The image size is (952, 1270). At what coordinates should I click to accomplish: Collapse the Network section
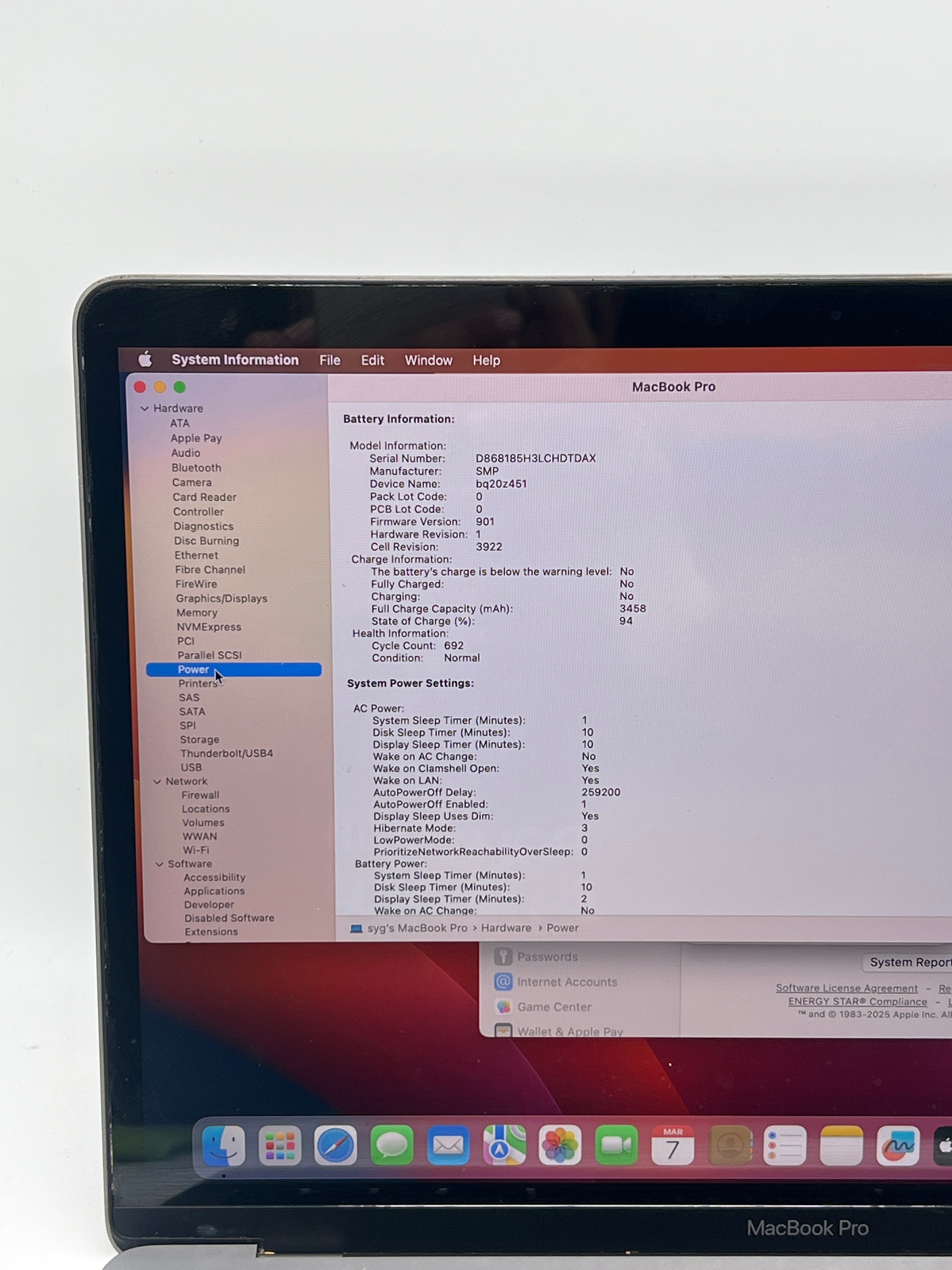(x=157, y=781)
